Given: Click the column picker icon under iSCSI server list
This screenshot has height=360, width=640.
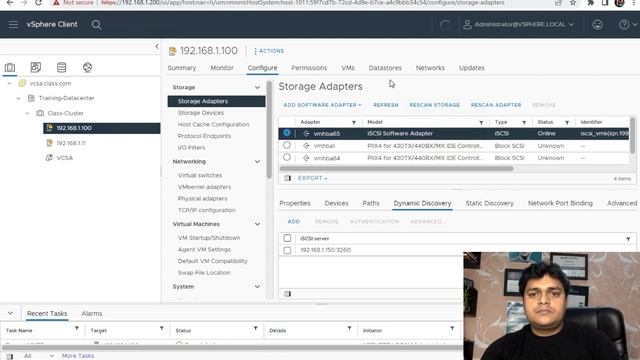Looking at the screenshot, I should [288, 294].
